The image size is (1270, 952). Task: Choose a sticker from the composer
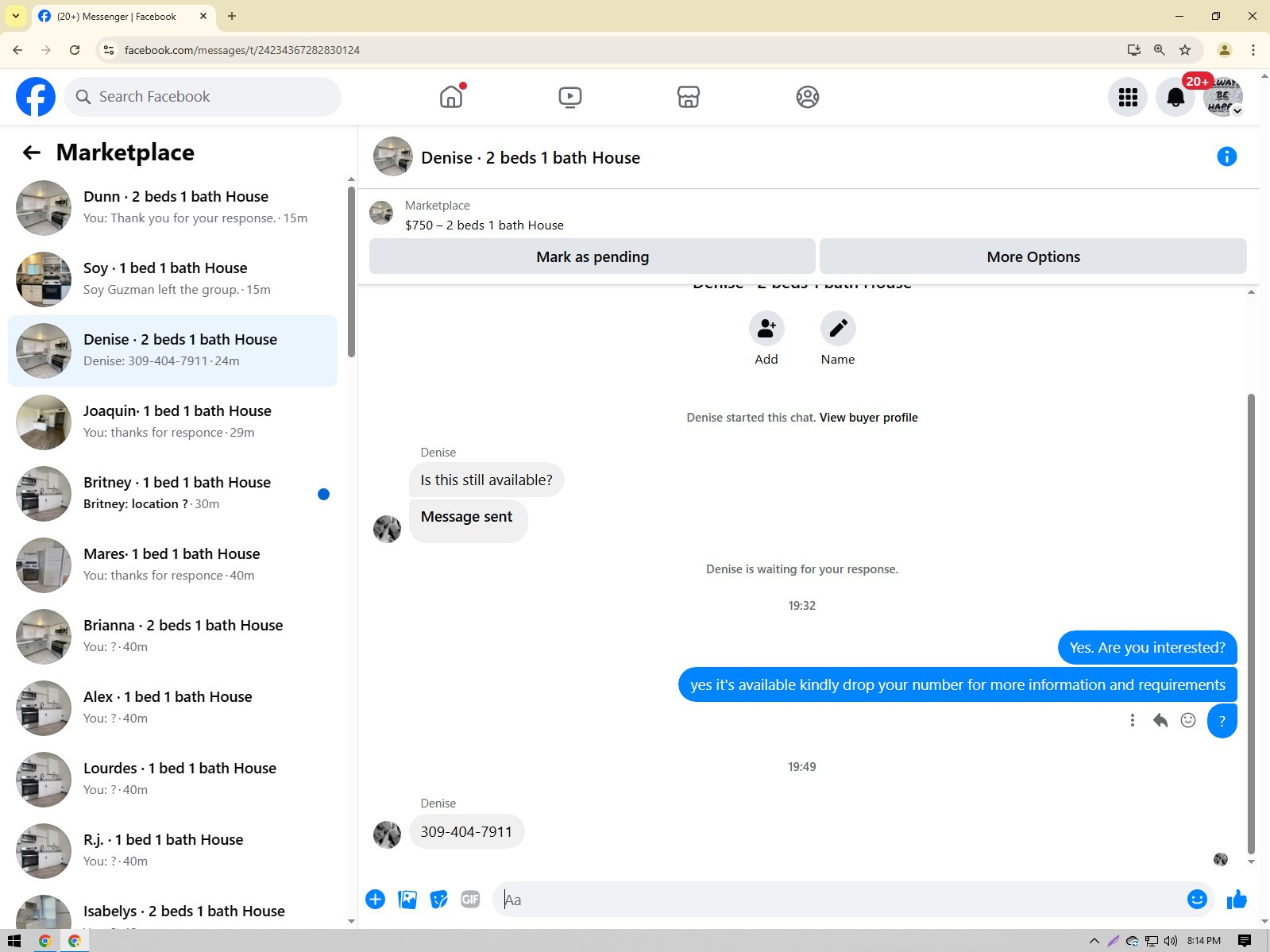click(x=438, y=900)
